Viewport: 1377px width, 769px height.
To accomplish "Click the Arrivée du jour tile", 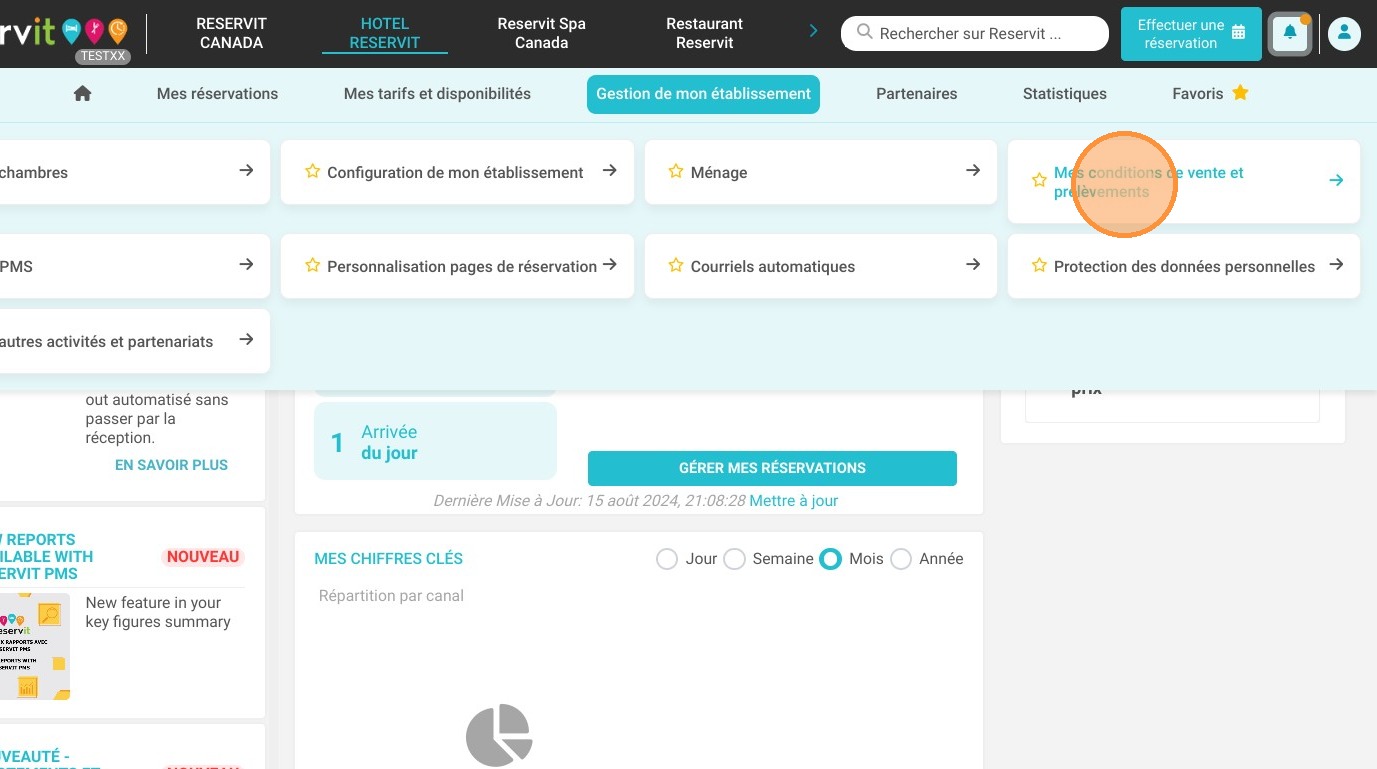I will [x=435, y=441].
